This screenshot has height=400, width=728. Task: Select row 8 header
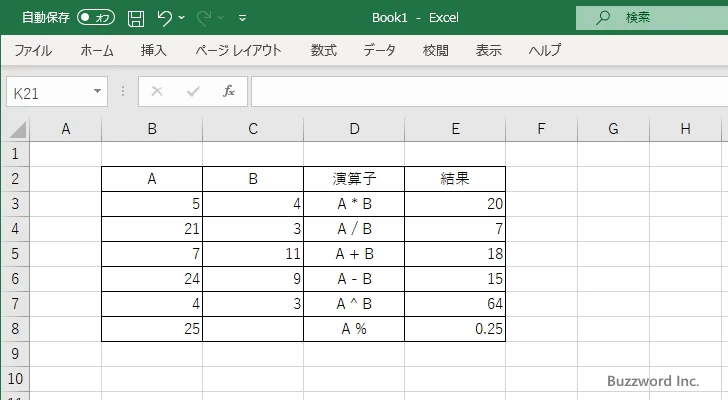15,329
